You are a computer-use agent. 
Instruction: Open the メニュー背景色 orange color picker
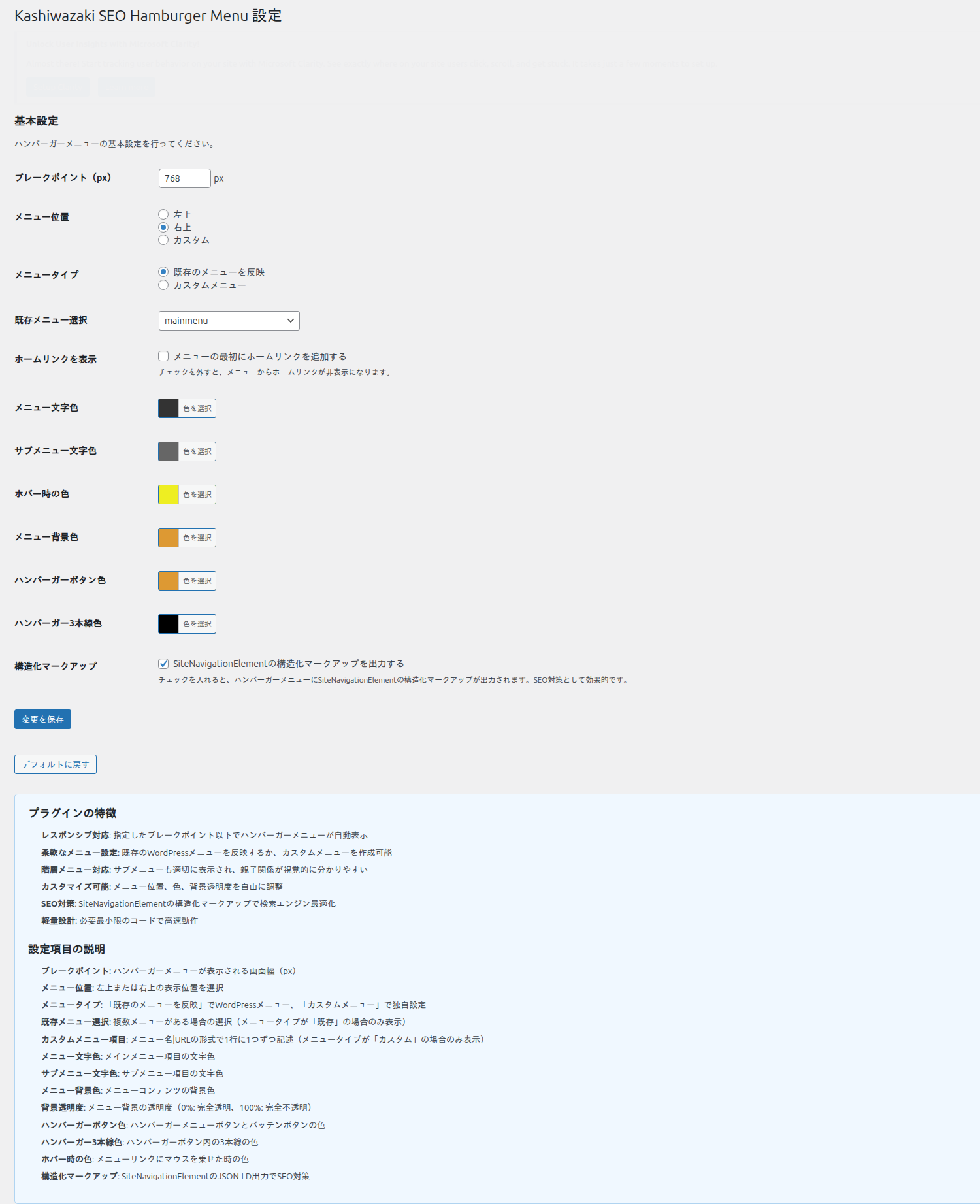coord(187,538)
